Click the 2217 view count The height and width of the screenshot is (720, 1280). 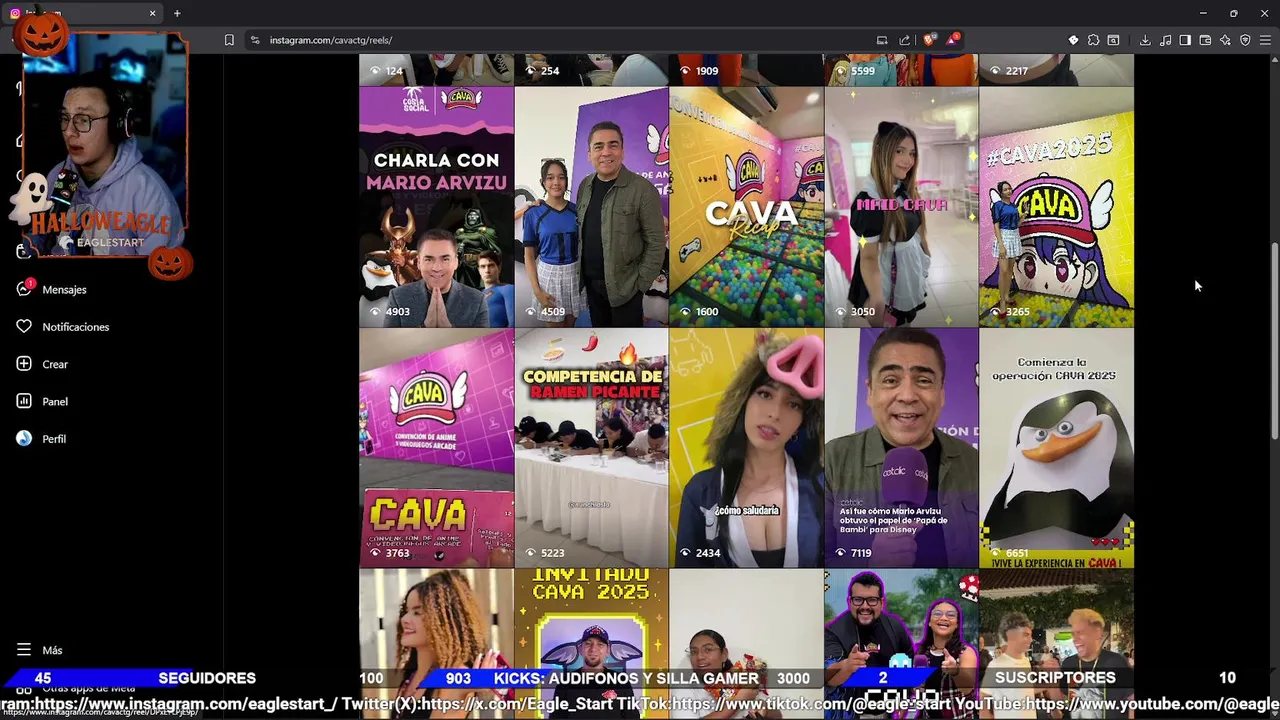1017,71
